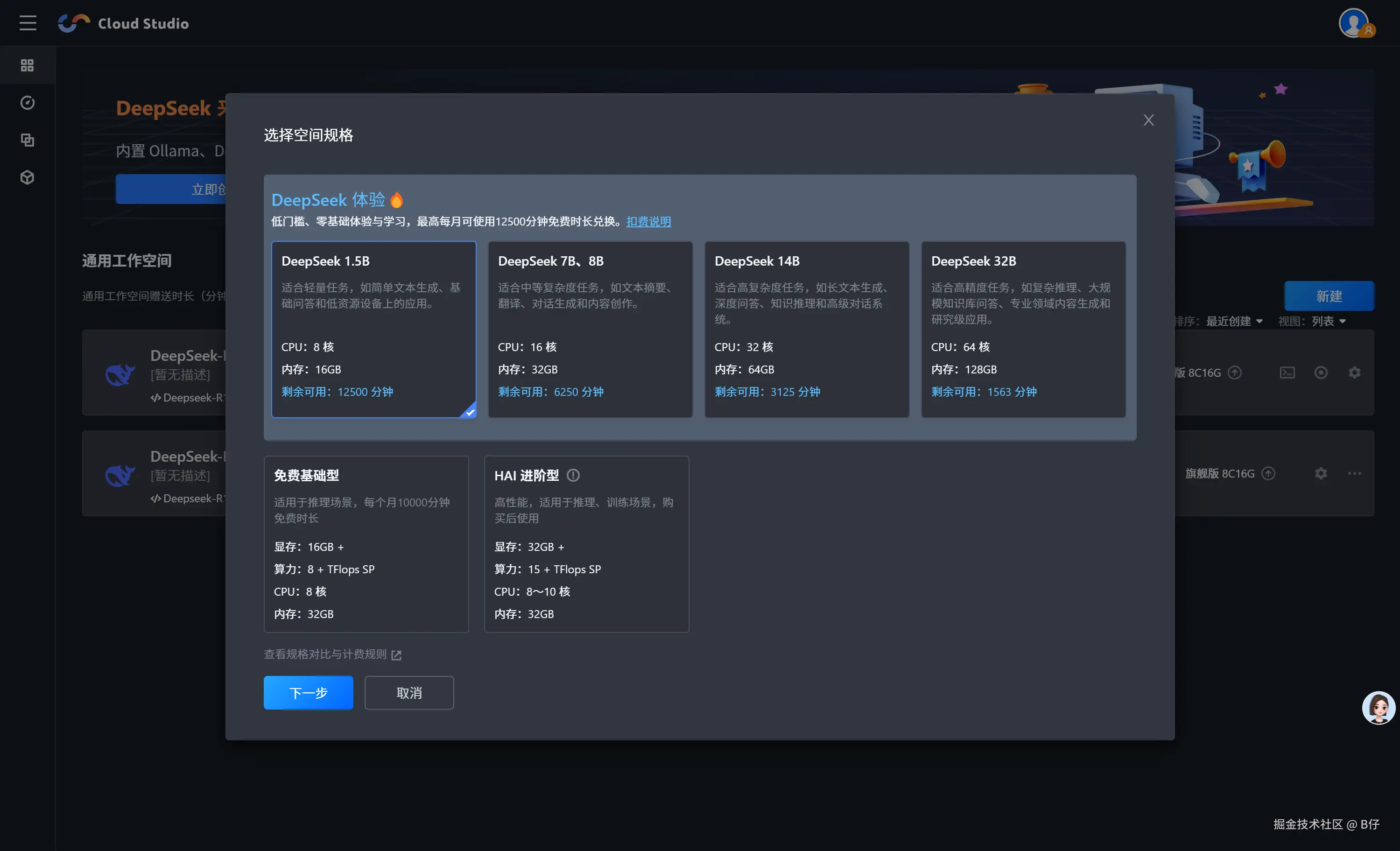Open the cube package sidebar icon
The image size is (1400, 851).
pos(27,177)
